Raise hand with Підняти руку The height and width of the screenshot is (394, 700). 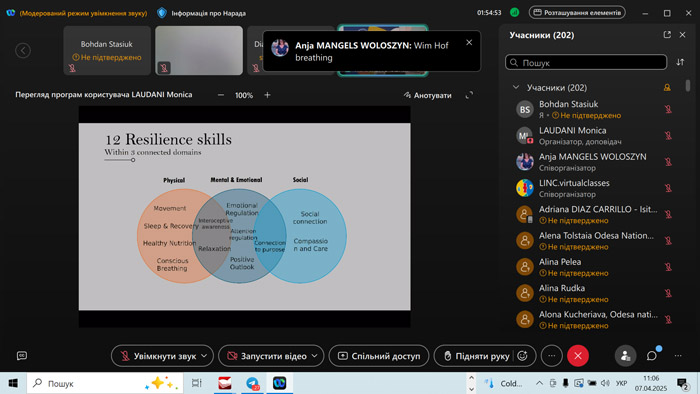(476, 356)
